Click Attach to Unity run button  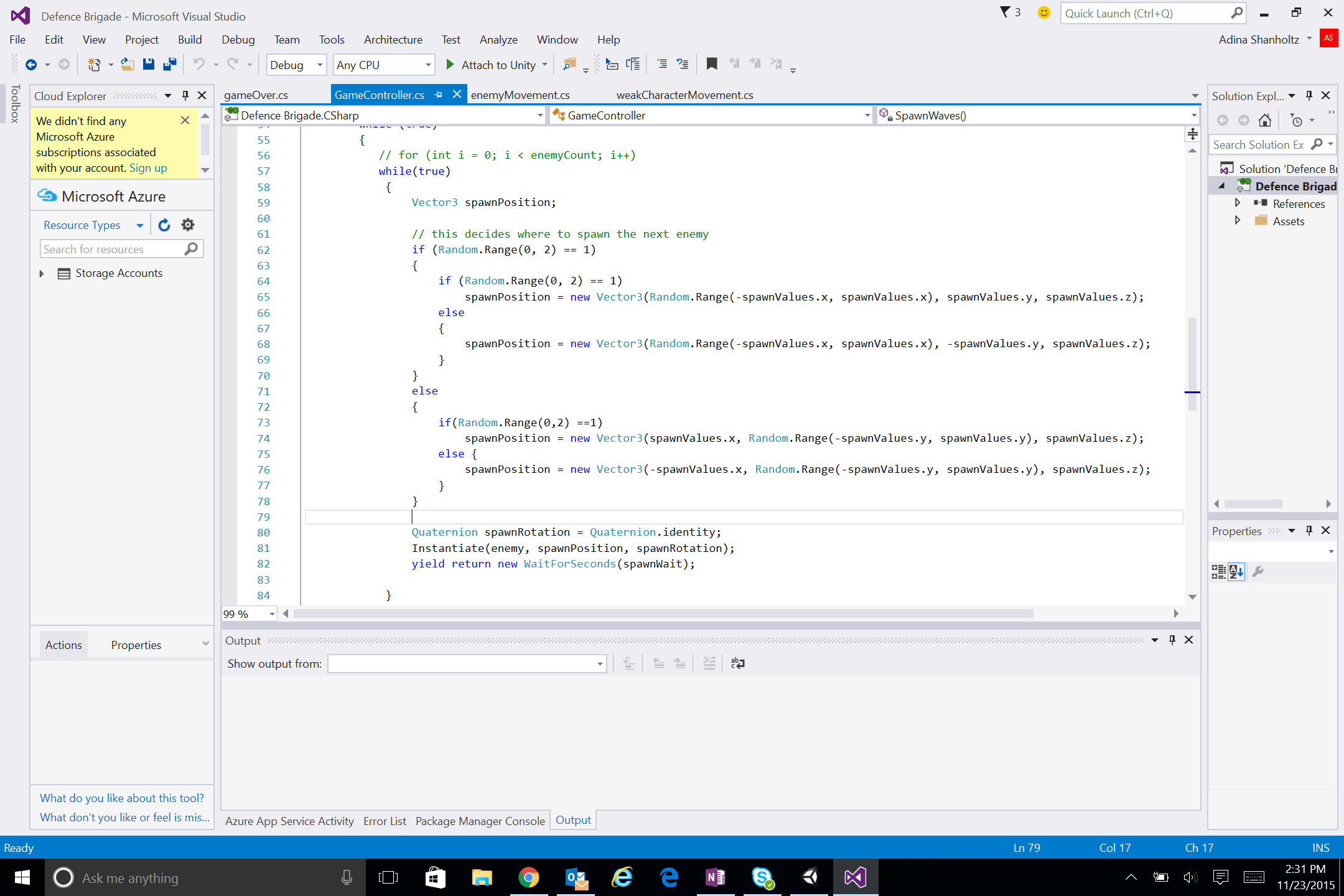point(491,65)
